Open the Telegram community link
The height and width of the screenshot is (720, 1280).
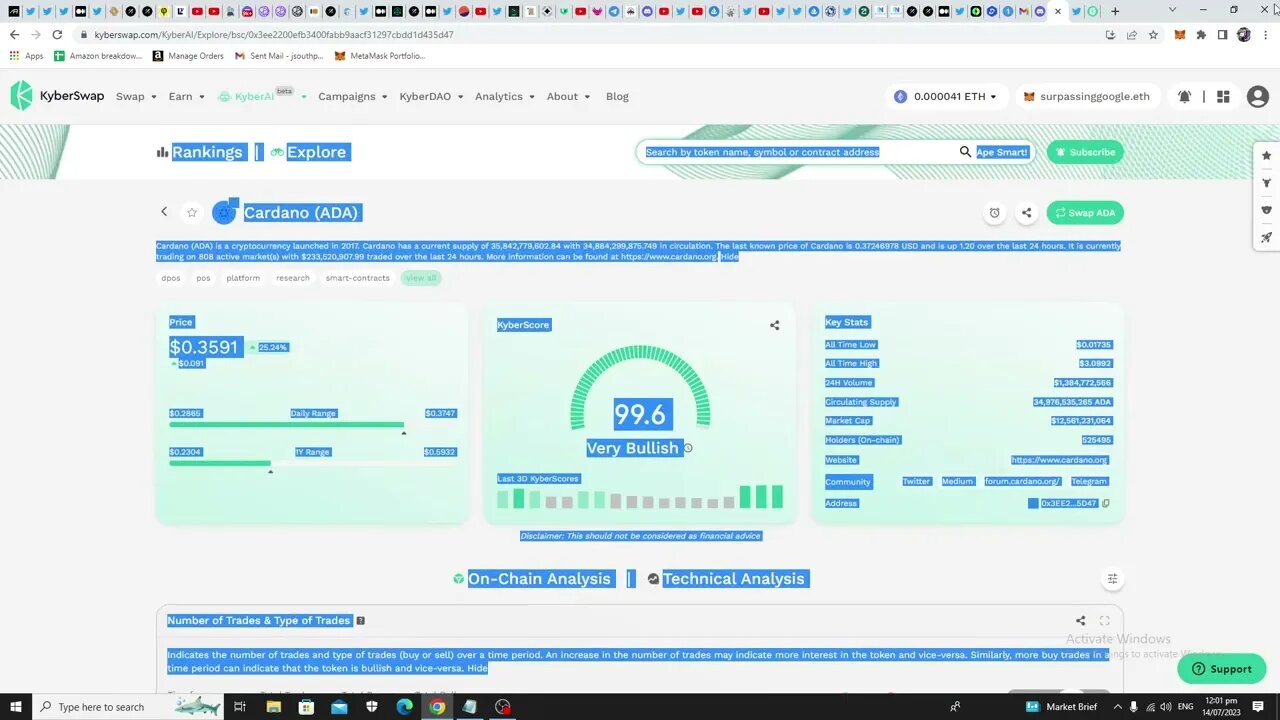(x=1089, y=481)
